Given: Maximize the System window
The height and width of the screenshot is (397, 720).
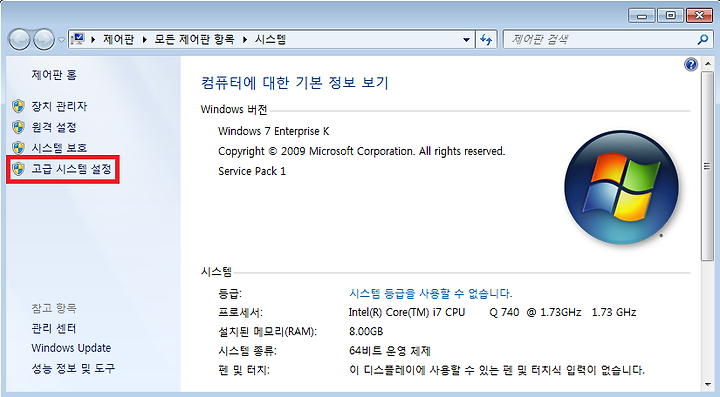Looking at the screenshot, I should [x=670, y=16].
